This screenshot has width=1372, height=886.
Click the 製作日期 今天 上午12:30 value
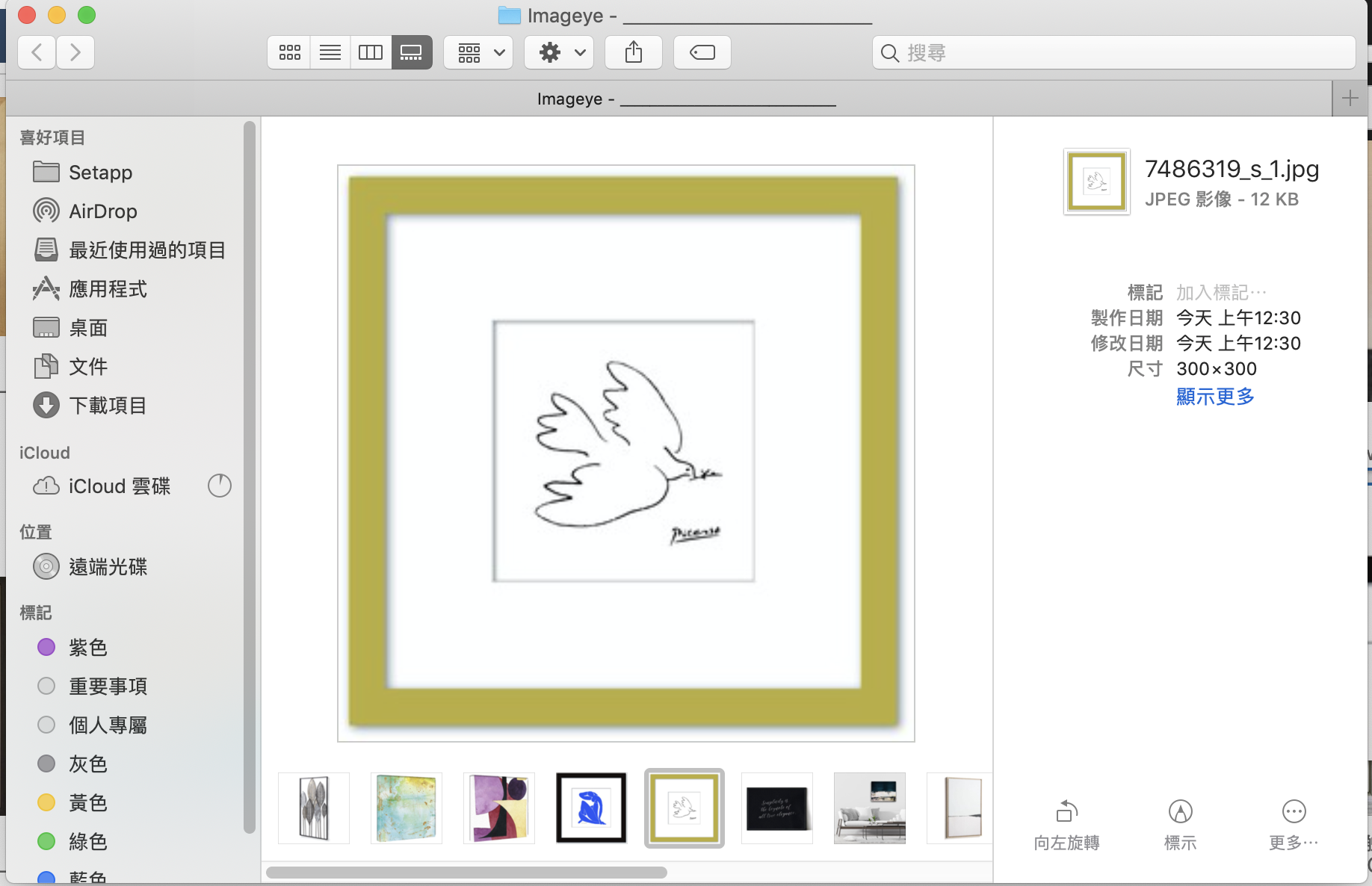point(1238,317)
